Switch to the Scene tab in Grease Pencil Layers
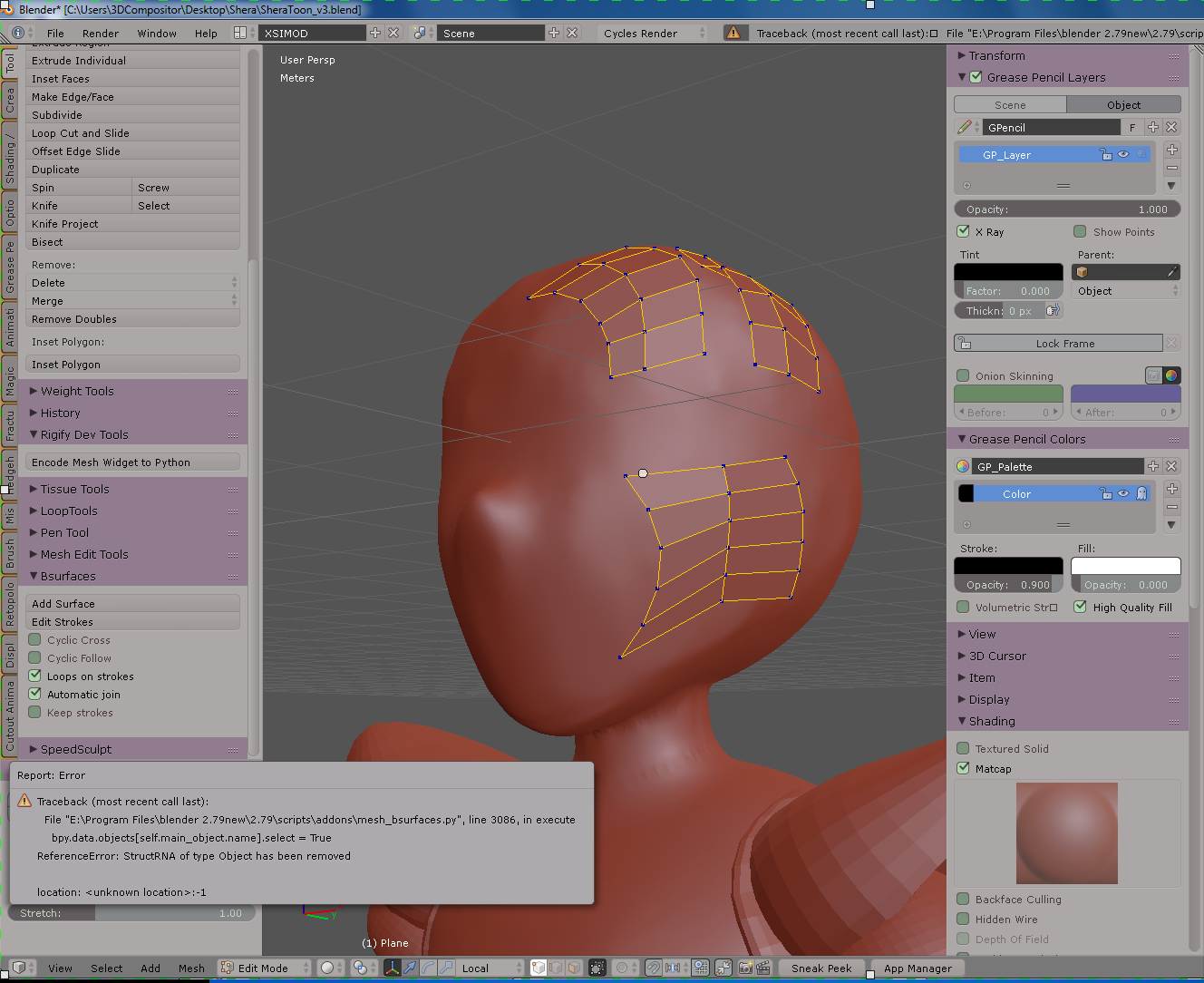The height and width of the screenshot is (983, 1204). coord(1010,104)
